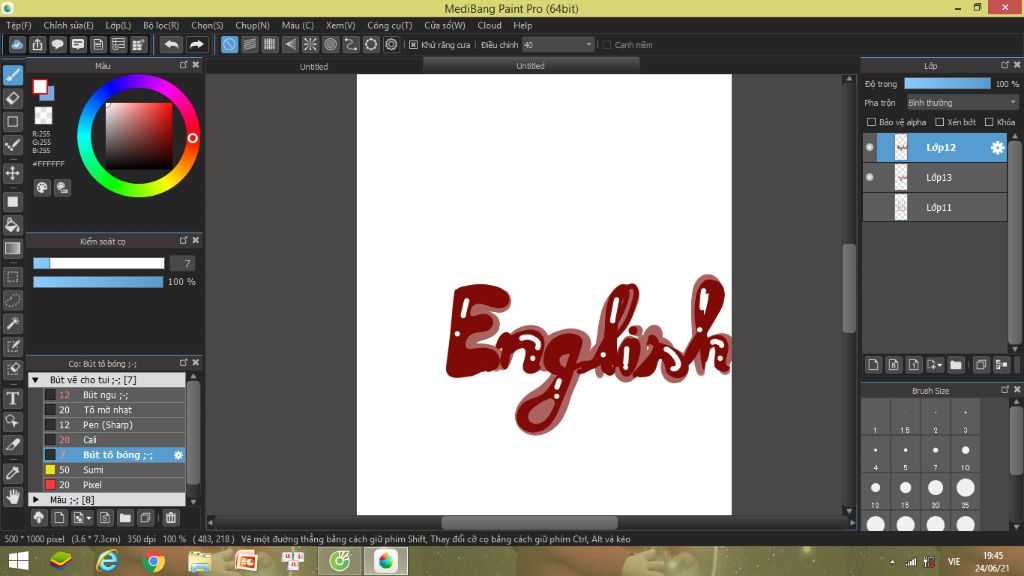Create a new layer in Layers panel
This screenshot has width=1024, height=576.
[x=873, y=365]
